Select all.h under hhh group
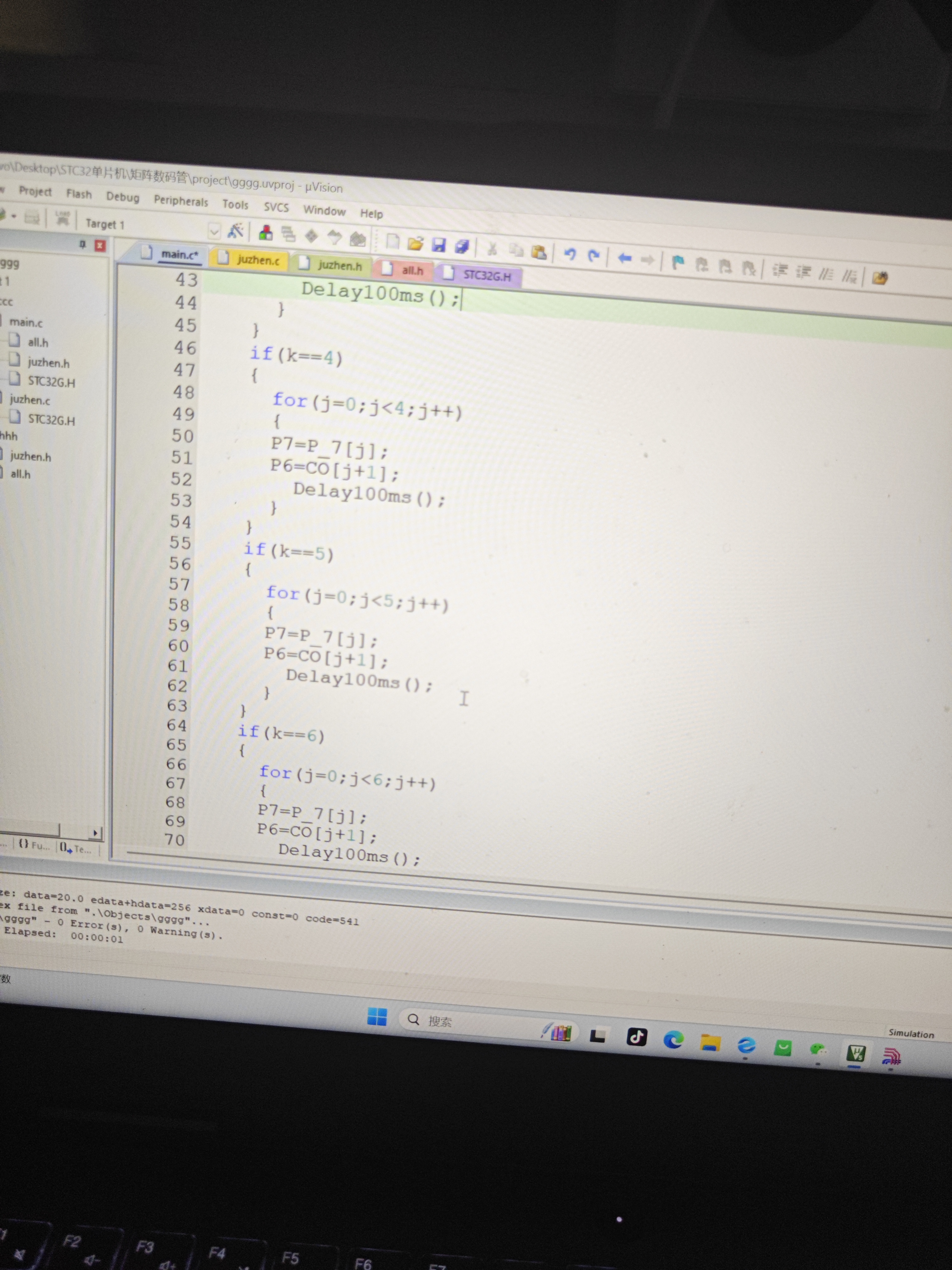Image resolution: width=952 pixels, height=1270 pixels. pyautogui.click(x=20, y=474)
